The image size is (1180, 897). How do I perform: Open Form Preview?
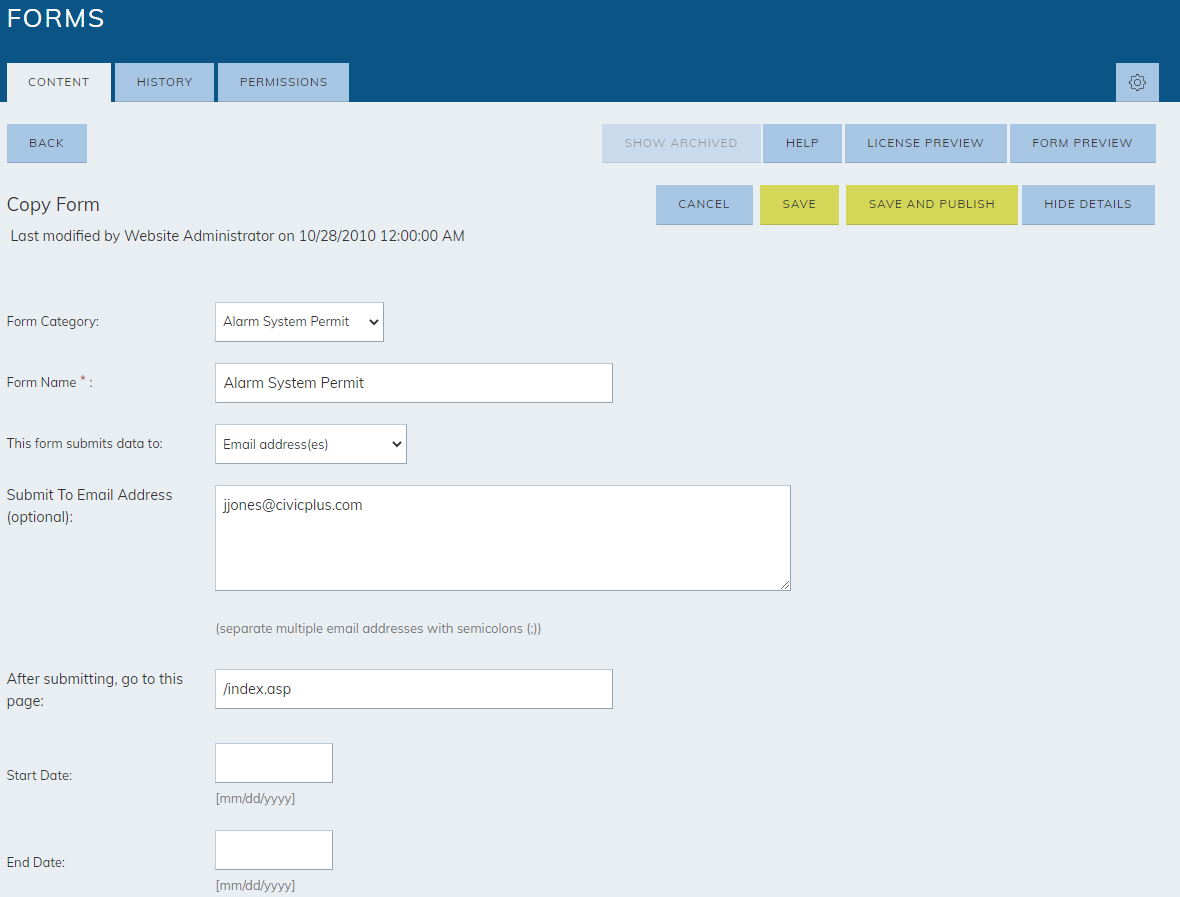coord(1082,143)
